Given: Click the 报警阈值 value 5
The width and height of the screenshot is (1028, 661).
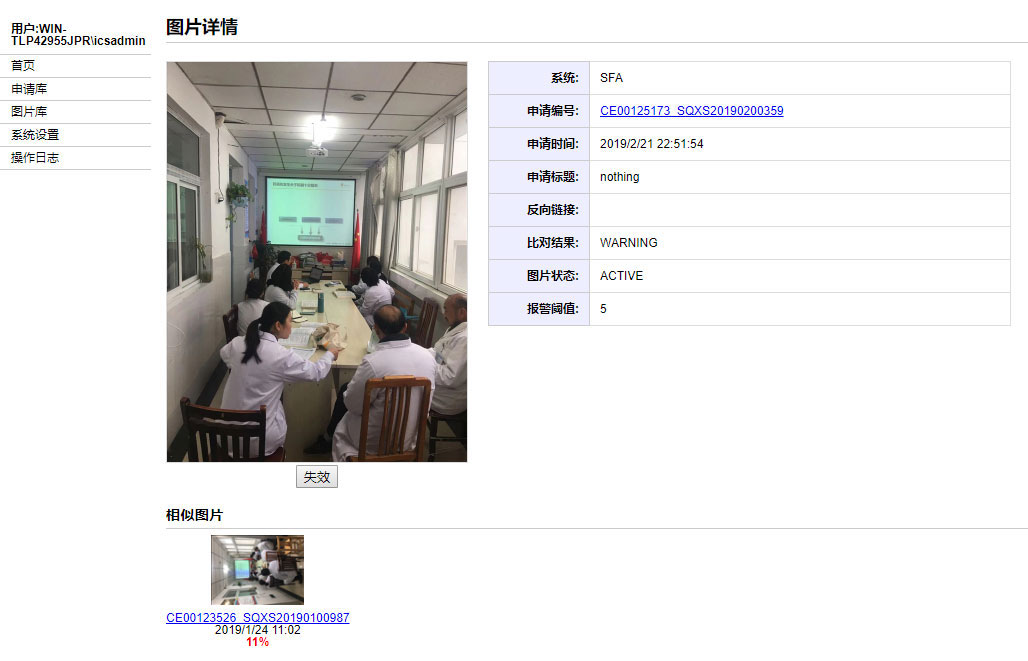Looking at the screenshot, I should (603, 309).
